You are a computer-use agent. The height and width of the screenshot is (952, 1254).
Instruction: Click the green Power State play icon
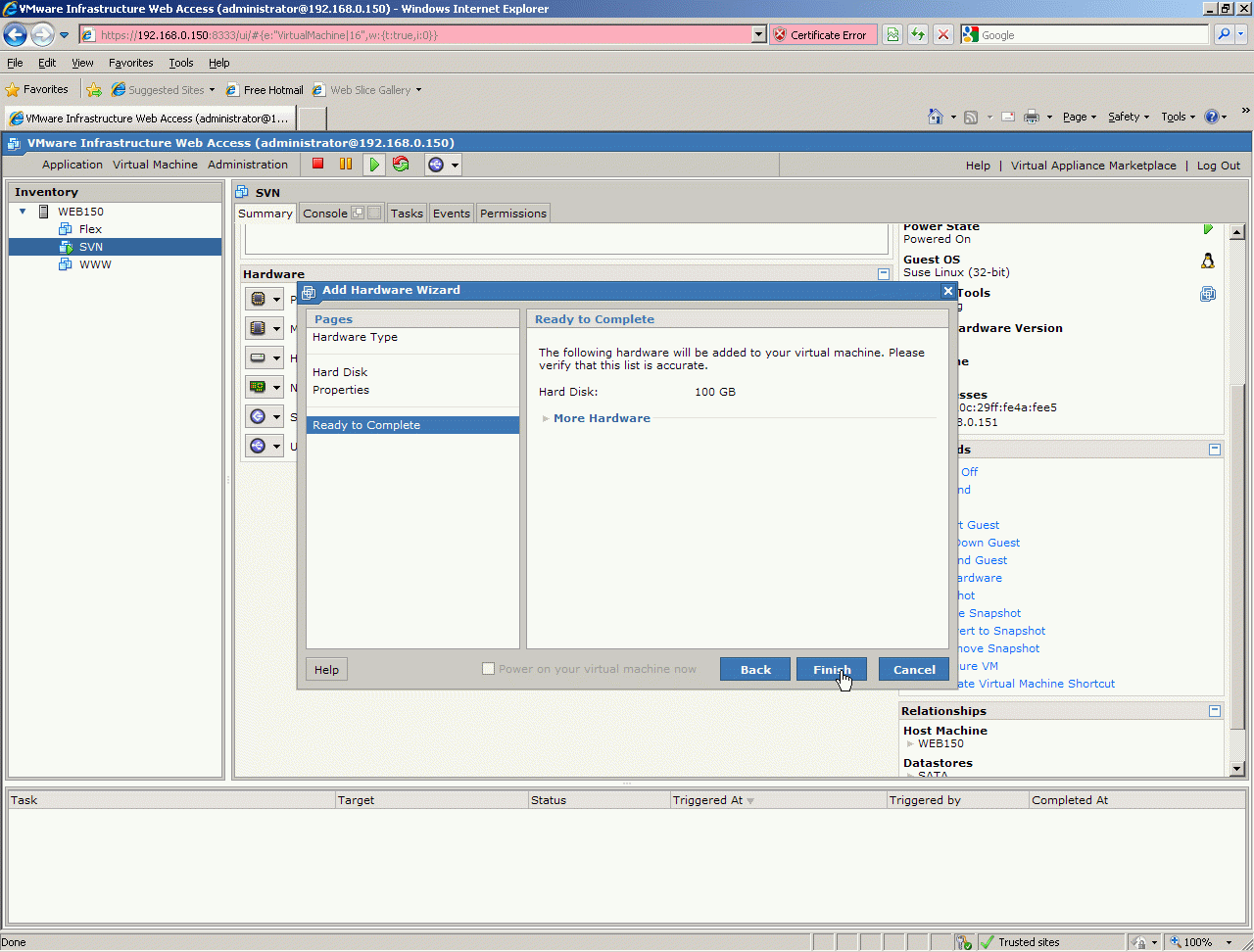(1208, 229)
